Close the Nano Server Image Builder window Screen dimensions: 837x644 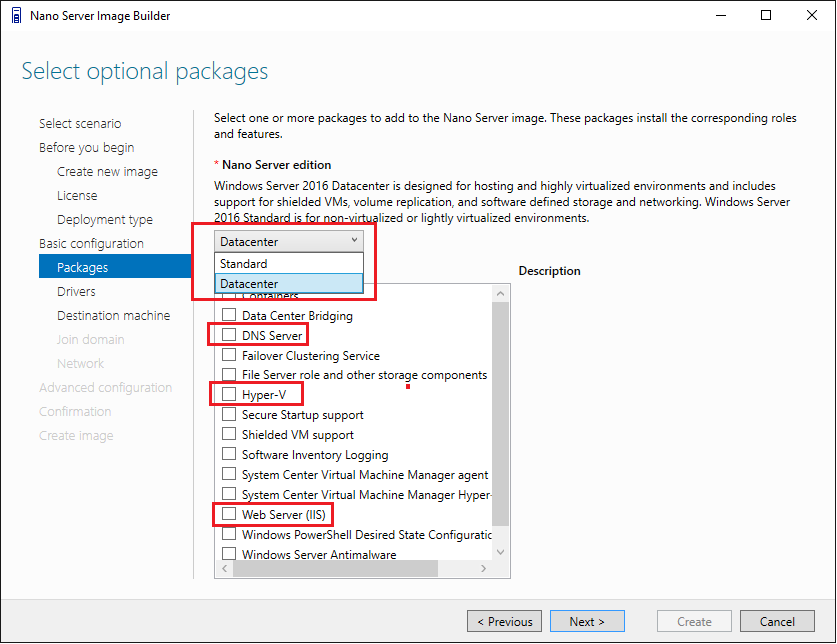click(x=811, y=15)
